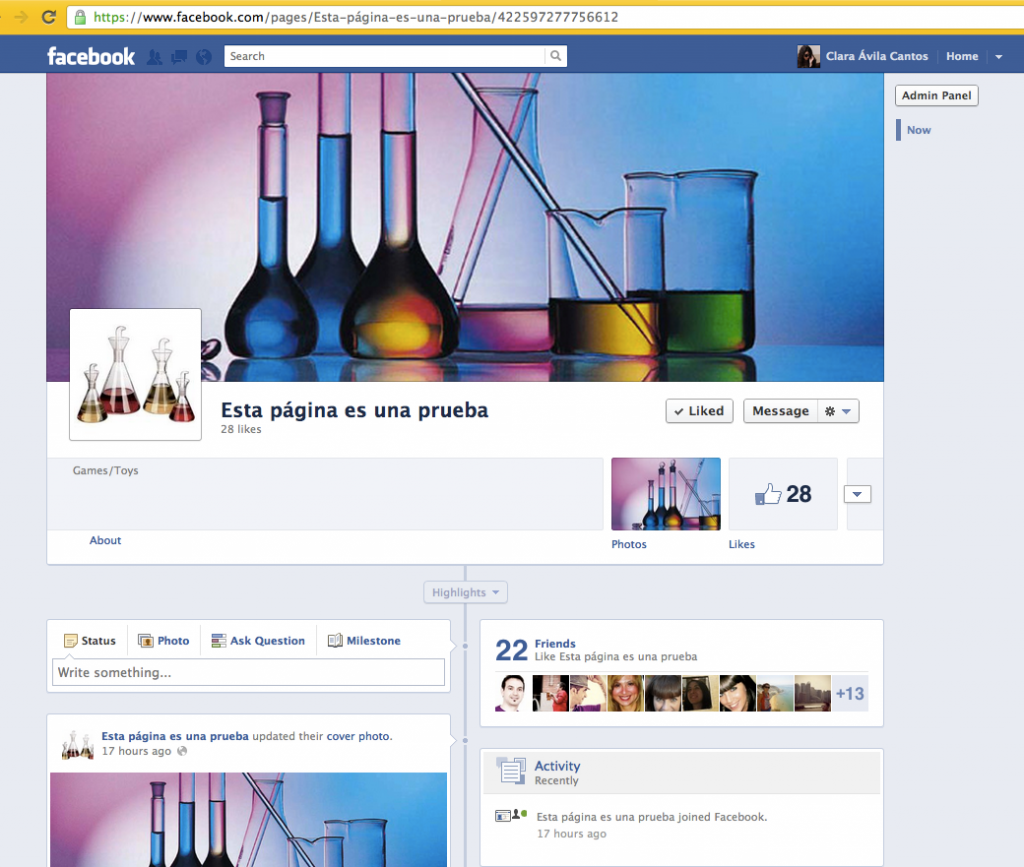Click the Write something text field

(x=248, y=673)
